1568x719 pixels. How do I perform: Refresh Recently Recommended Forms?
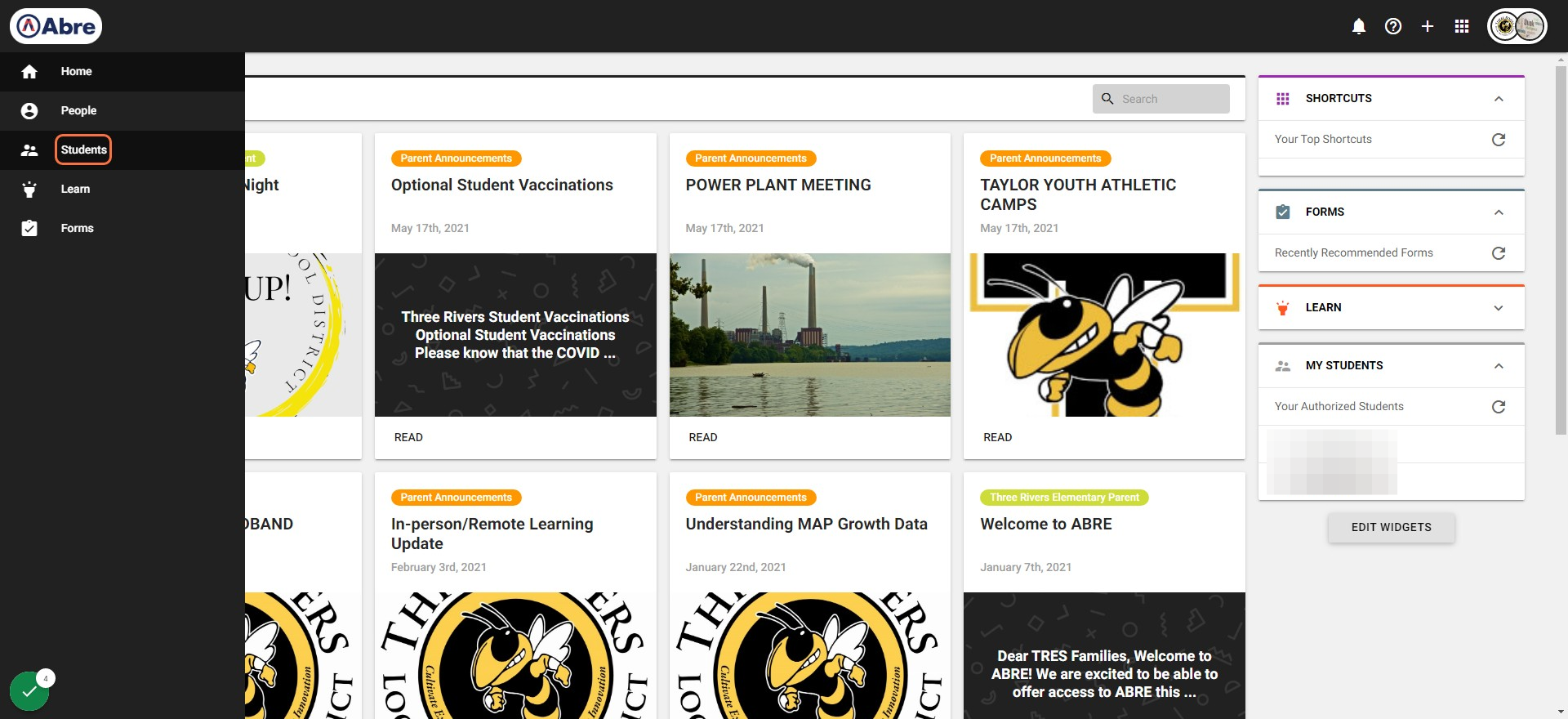1499,253
